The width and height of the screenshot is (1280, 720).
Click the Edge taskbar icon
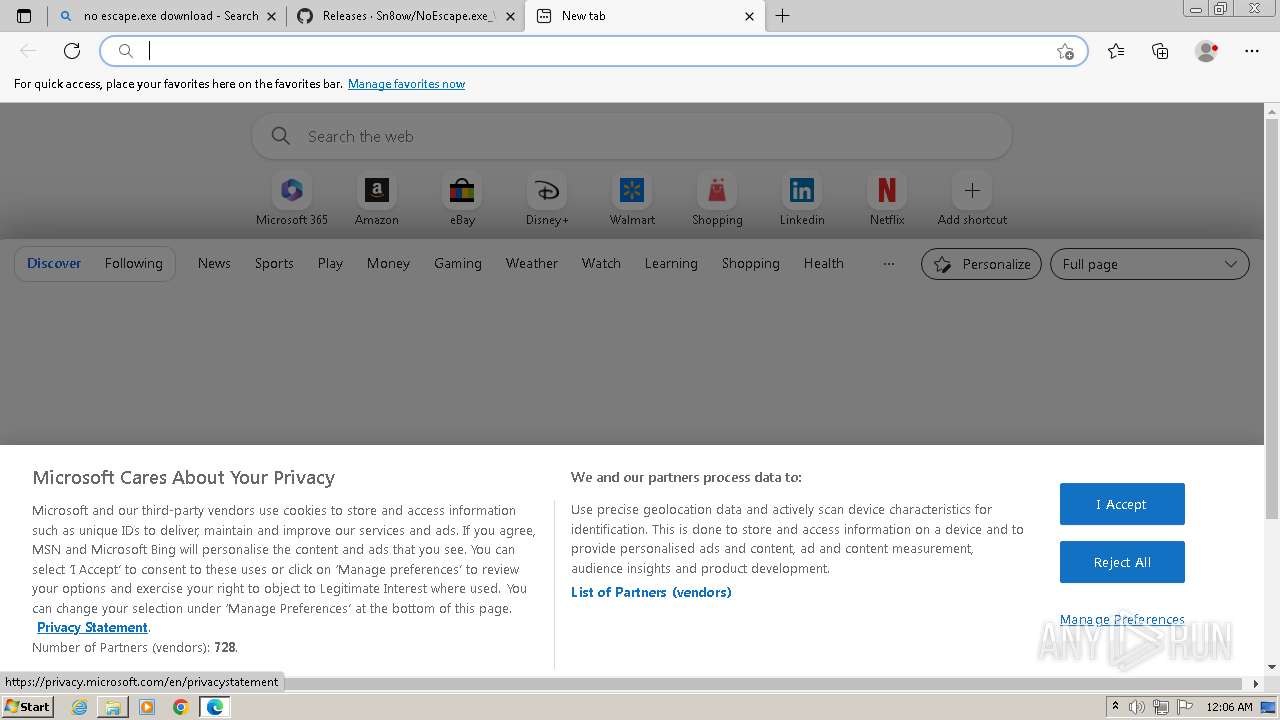point(214,707)
